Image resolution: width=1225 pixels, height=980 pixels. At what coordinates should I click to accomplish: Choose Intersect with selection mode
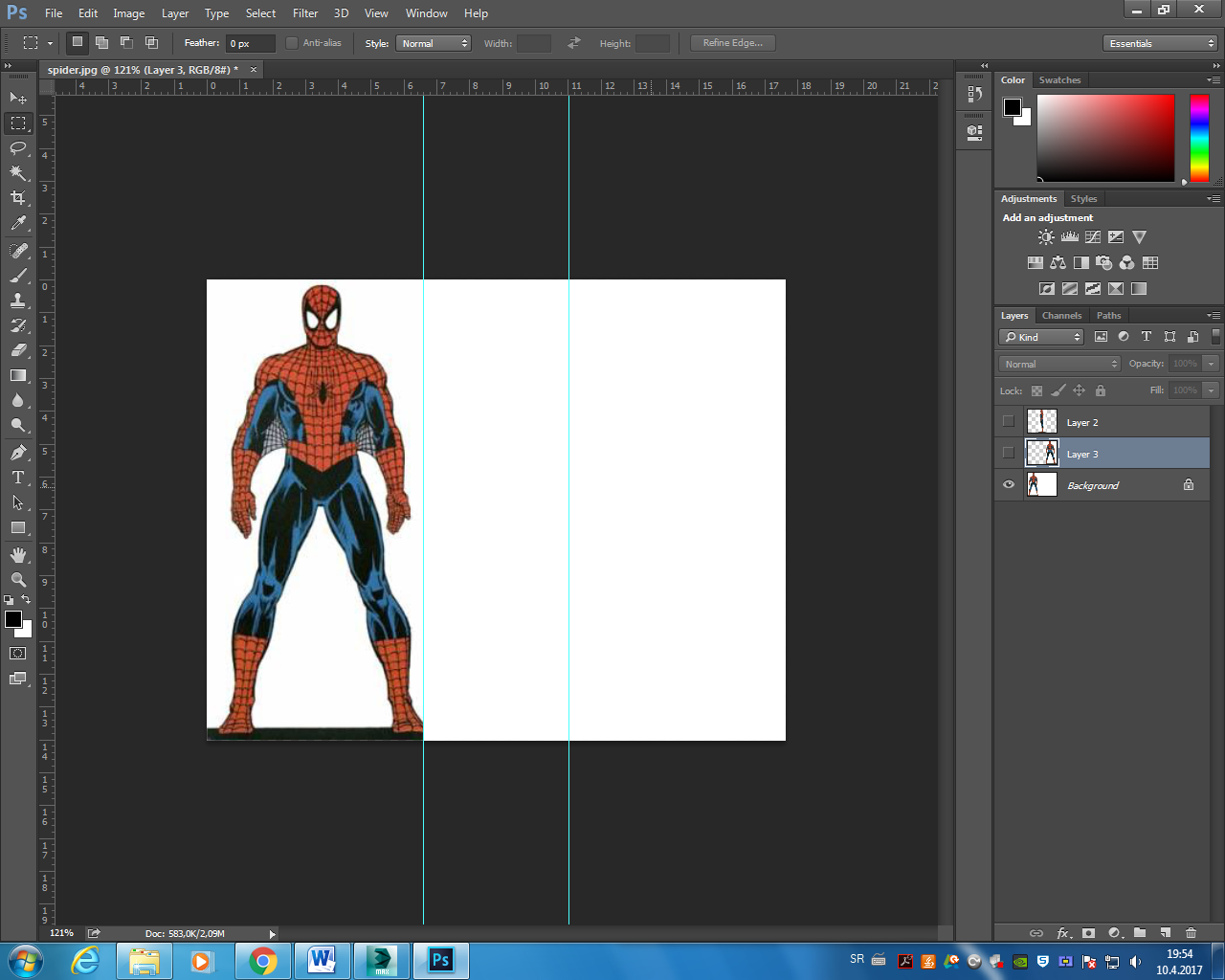point(151,42)
